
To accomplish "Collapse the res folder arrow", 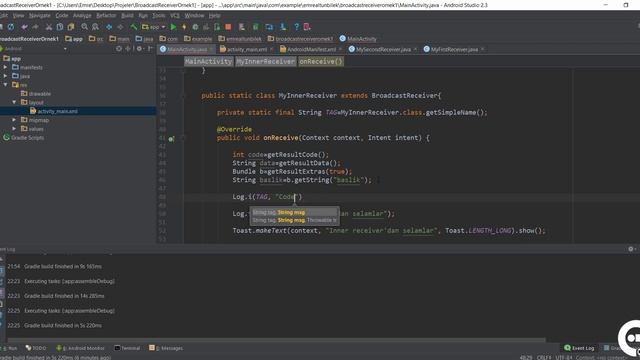I will pos(5,85).
